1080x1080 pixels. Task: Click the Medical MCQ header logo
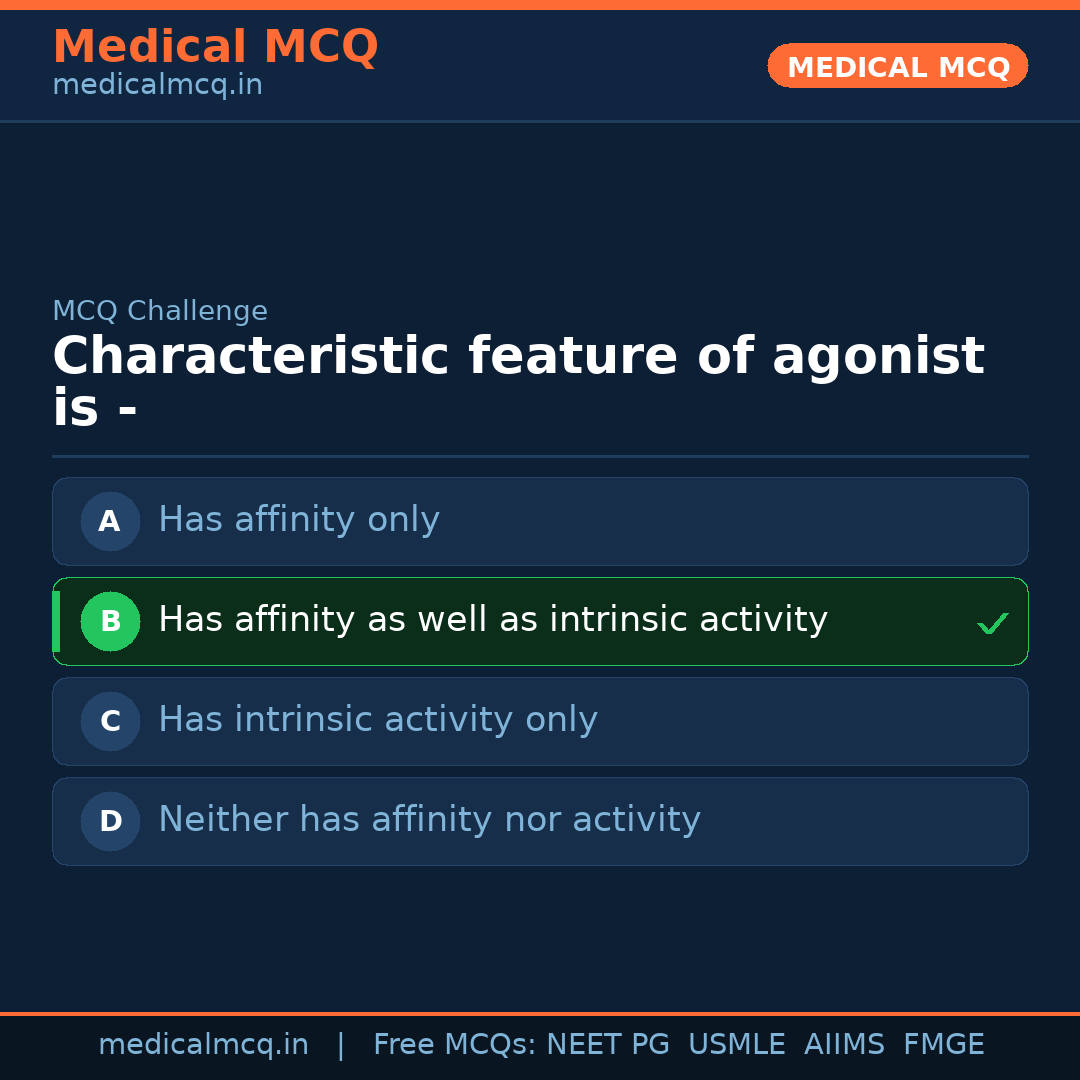click(215, 46)
